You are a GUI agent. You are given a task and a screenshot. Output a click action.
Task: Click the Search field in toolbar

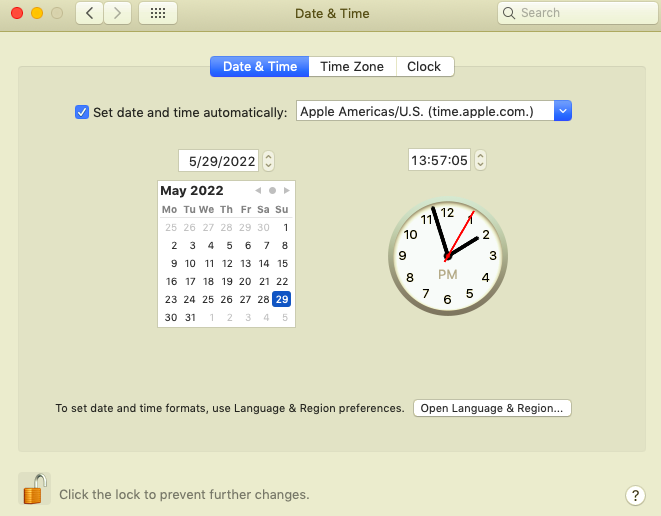(x=578, y=13)
